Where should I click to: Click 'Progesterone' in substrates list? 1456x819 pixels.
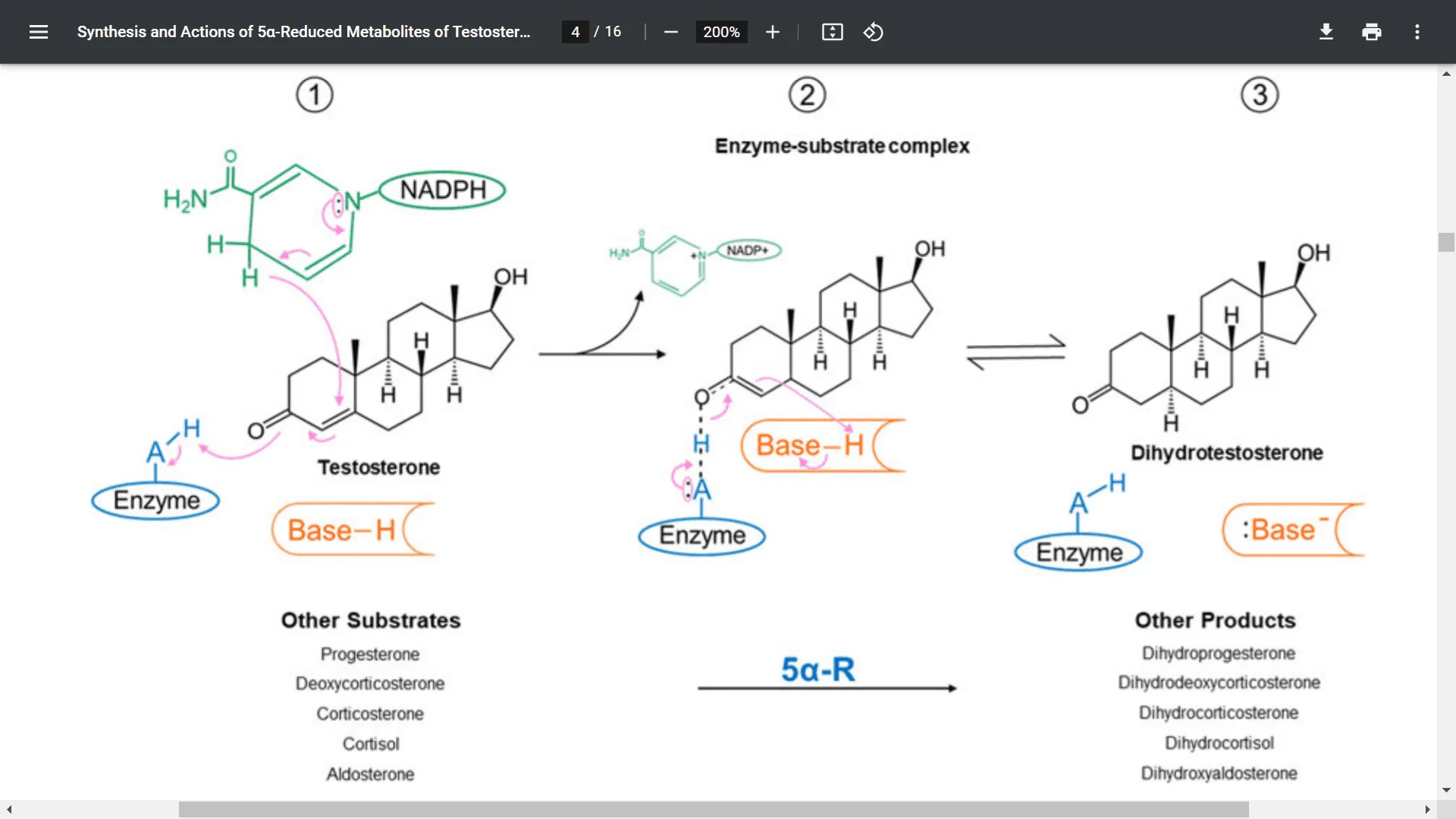point(370,654)
